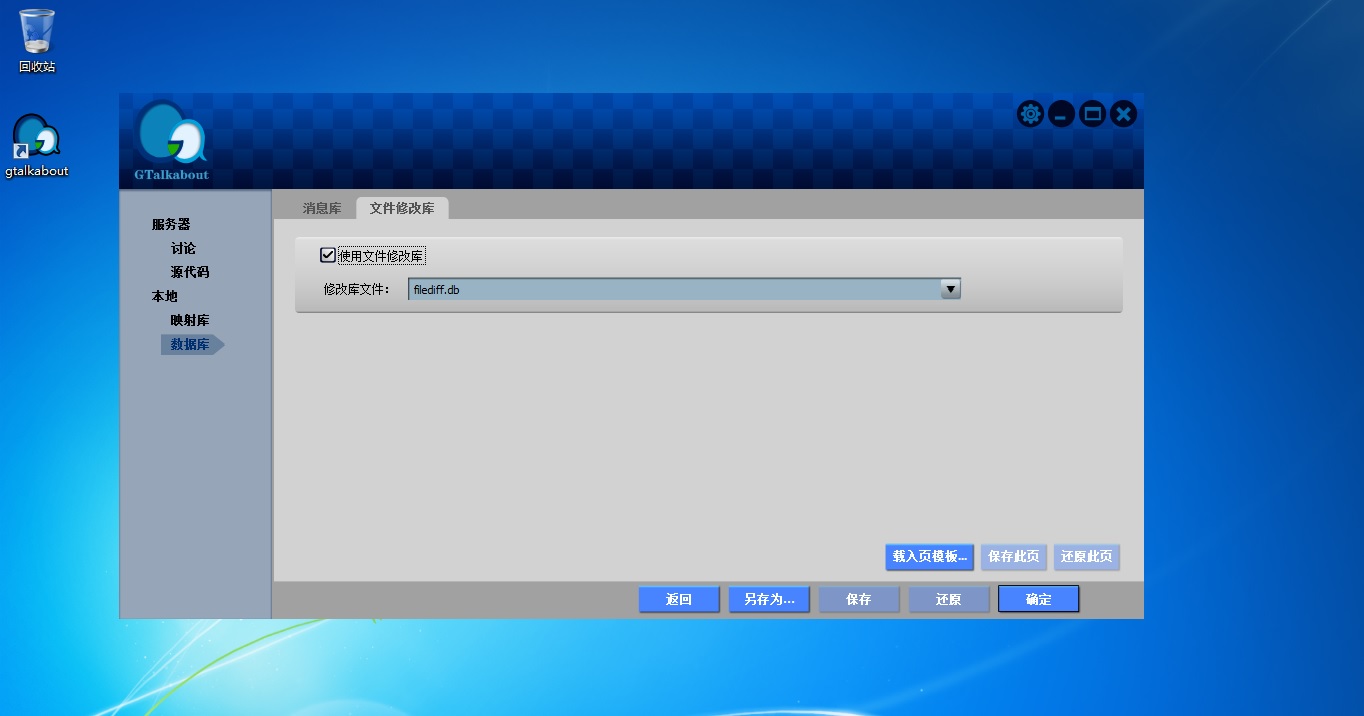Minimize the GTalkabout window
Viewport: 1364px width, 716px height.
(x=1061, y=114)
